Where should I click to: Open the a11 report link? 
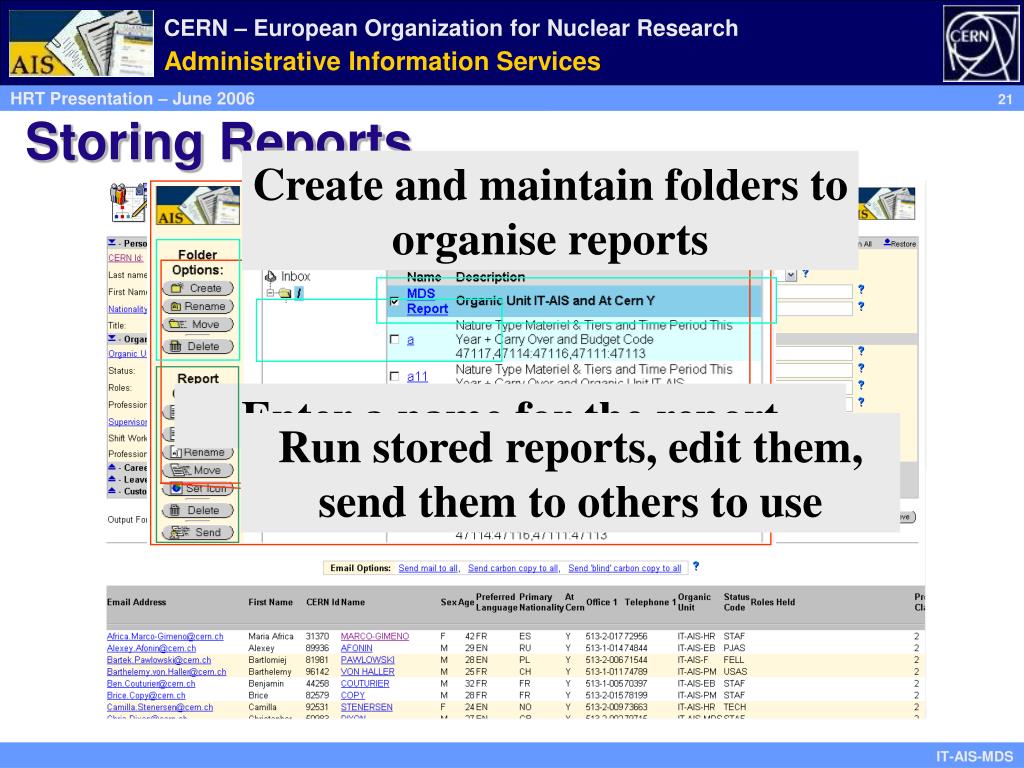click(417, 376)
